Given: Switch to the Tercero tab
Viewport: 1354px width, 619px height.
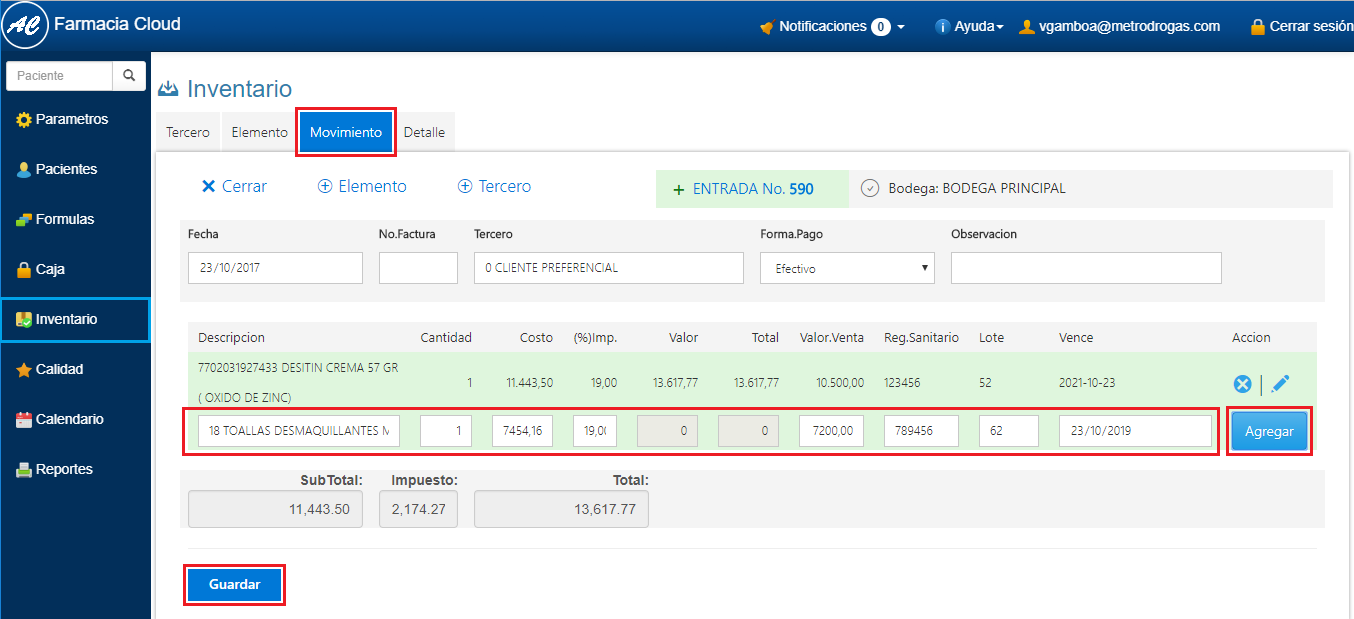Looking at the screenshot, I should tap(188, 132).
